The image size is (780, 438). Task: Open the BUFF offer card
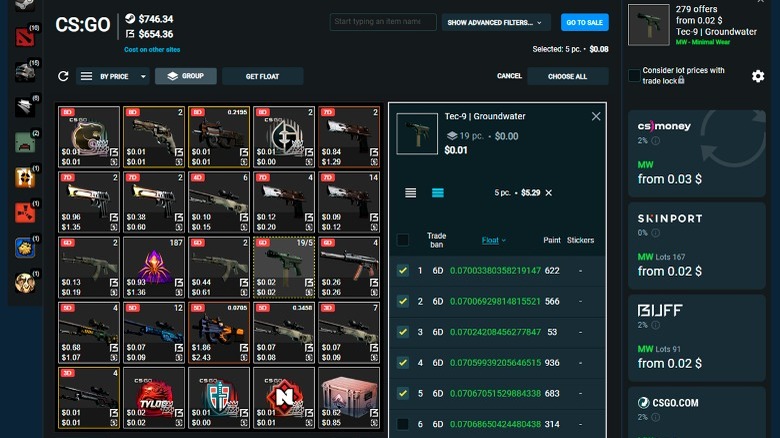[696, 338]
